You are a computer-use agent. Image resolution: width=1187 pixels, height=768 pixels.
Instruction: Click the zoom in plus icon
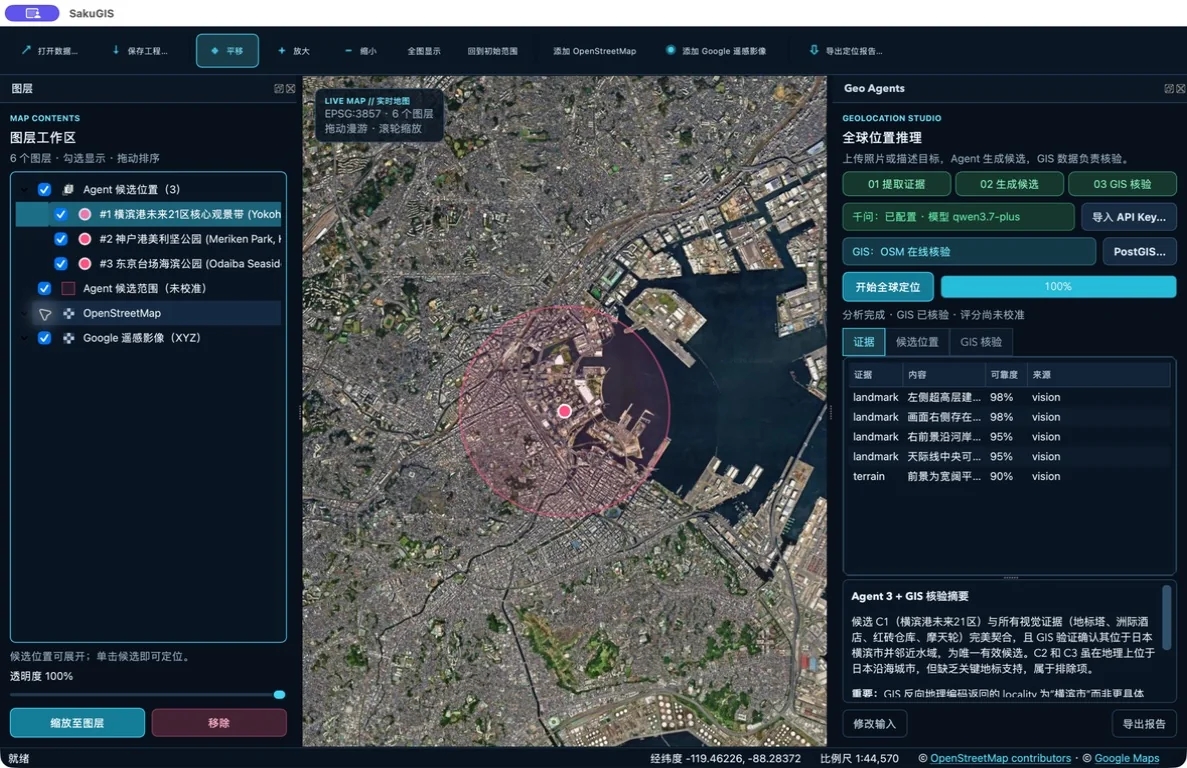pos(282,51)
